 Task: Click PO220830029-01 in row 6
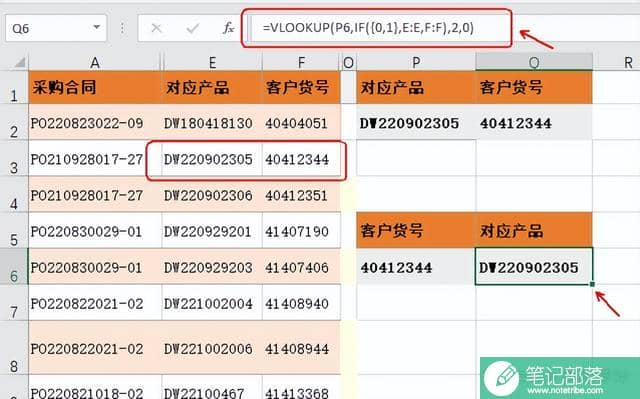(x=95, y=267)
